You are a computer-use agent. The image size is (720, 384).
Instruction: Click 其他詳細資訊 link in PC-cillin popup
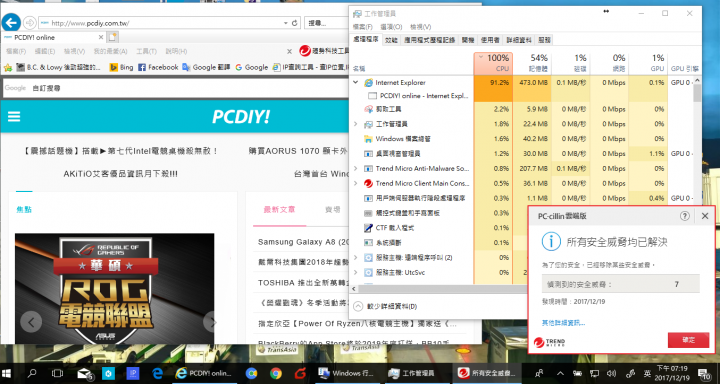pos(563,323)
